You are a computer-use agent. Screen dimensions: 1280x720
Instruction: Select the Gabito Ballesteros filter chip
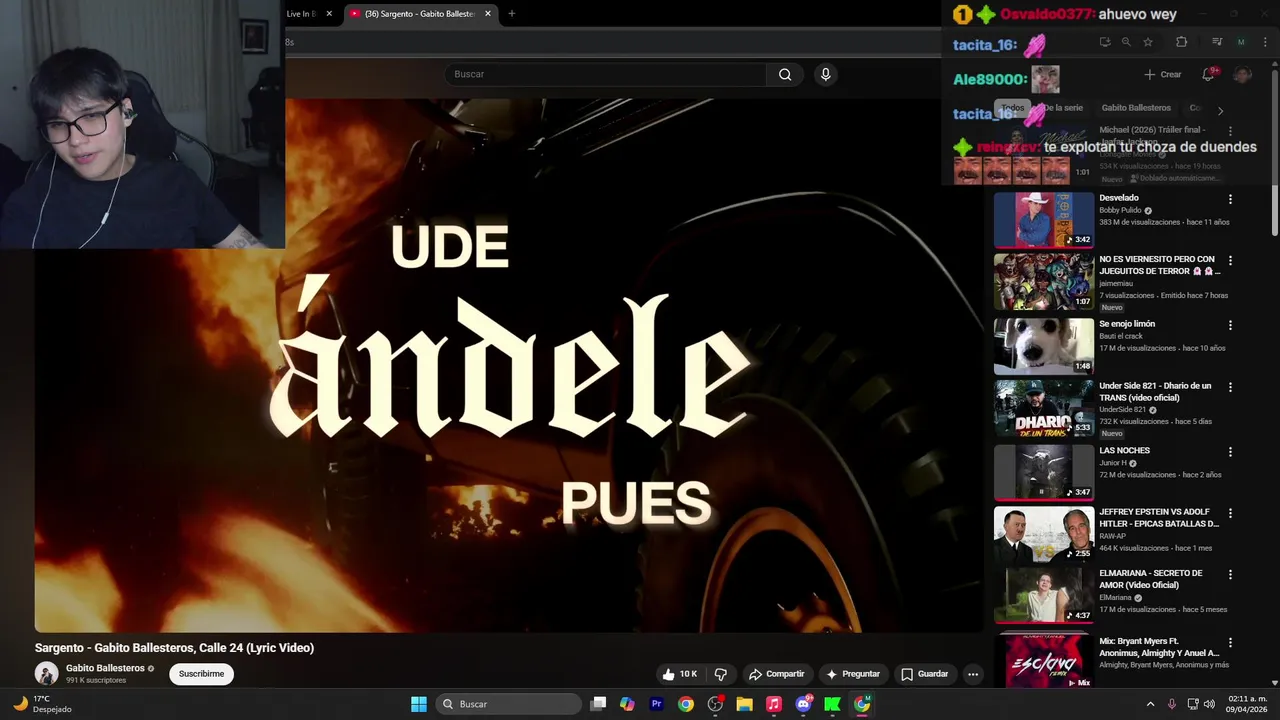tap(1136, 108)
